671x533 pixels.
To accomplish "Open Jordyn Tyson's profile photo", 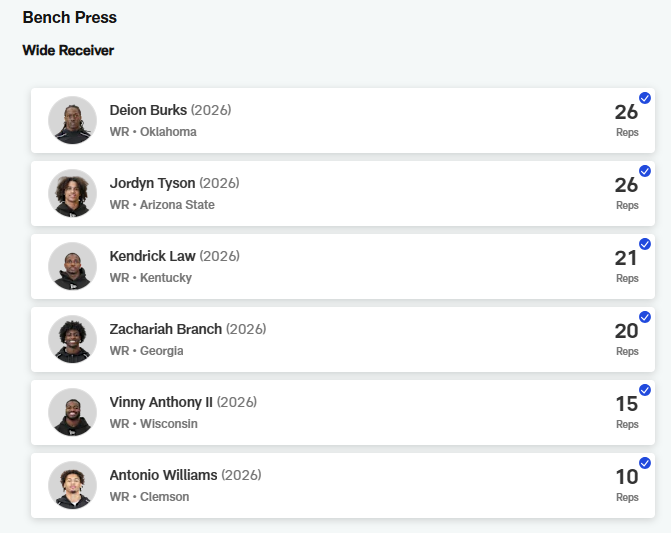I will (x=72, y=193).
